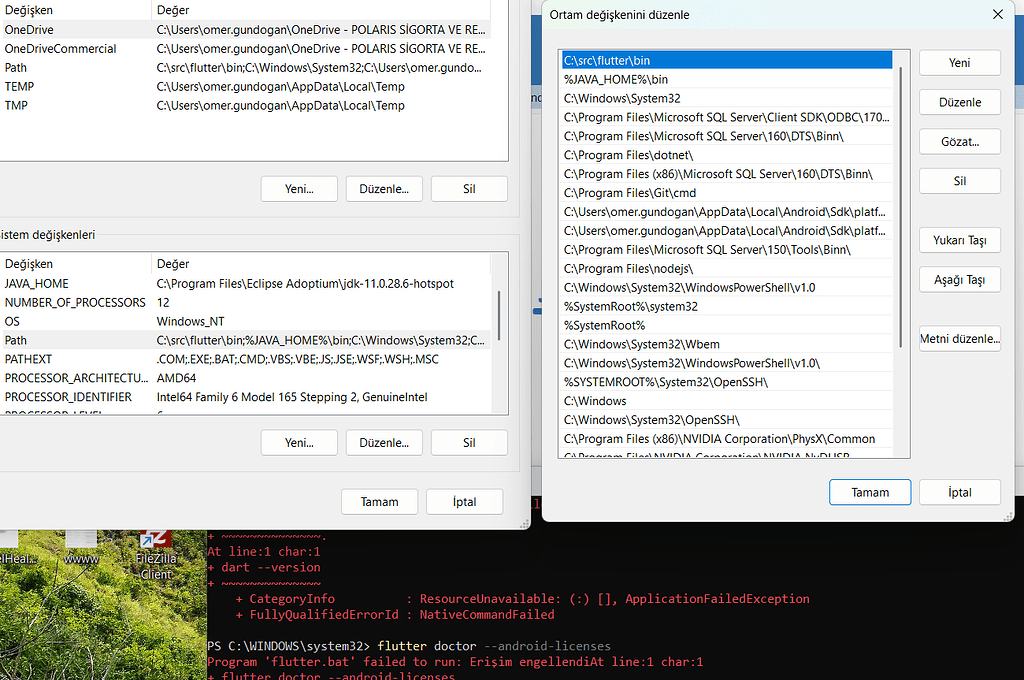Cancel the edit dialog with İptal
Screen dimensions: 1024x680
(x=959, y=492)
